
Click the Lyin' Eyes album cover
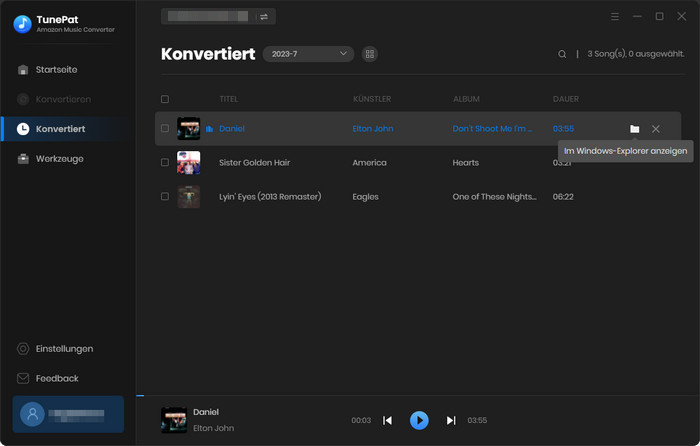click(188, 196)
